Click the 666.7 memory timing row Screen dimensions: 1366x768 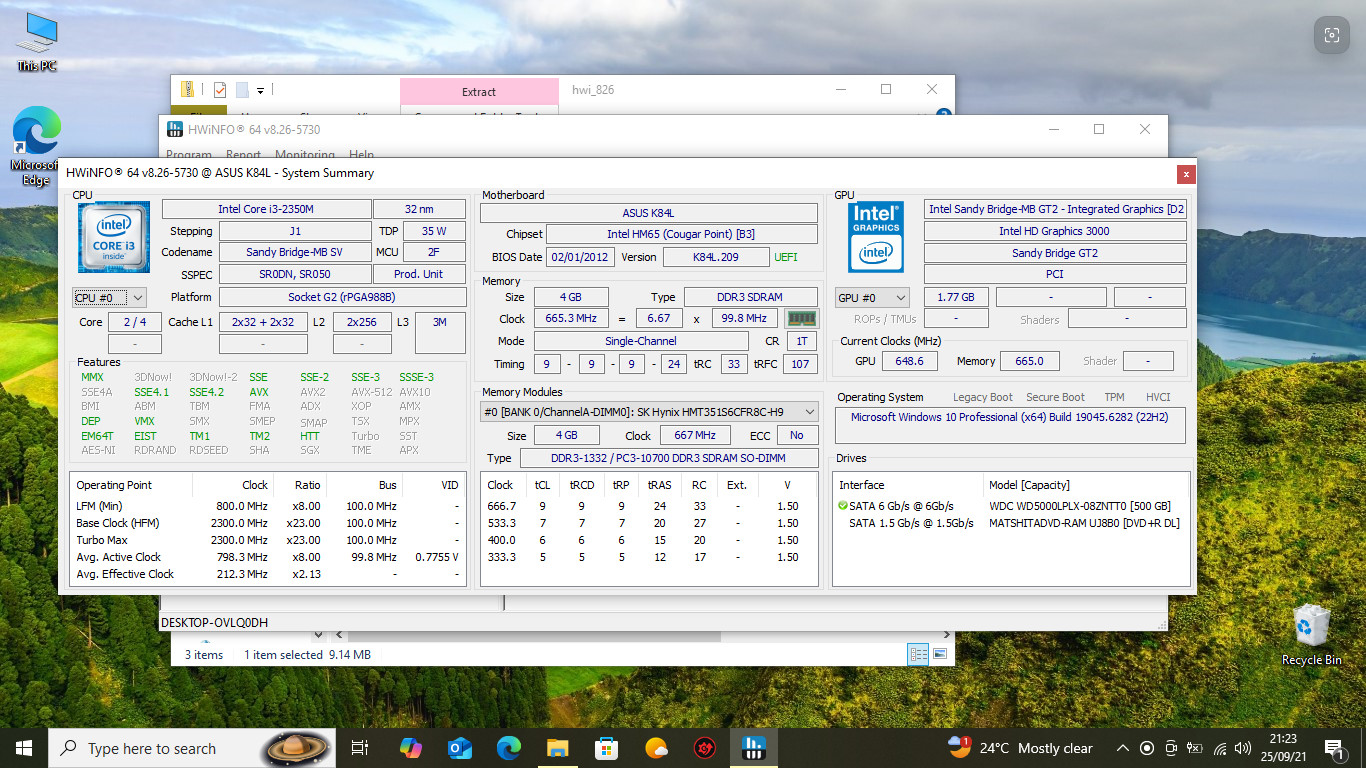coord(649,506)
